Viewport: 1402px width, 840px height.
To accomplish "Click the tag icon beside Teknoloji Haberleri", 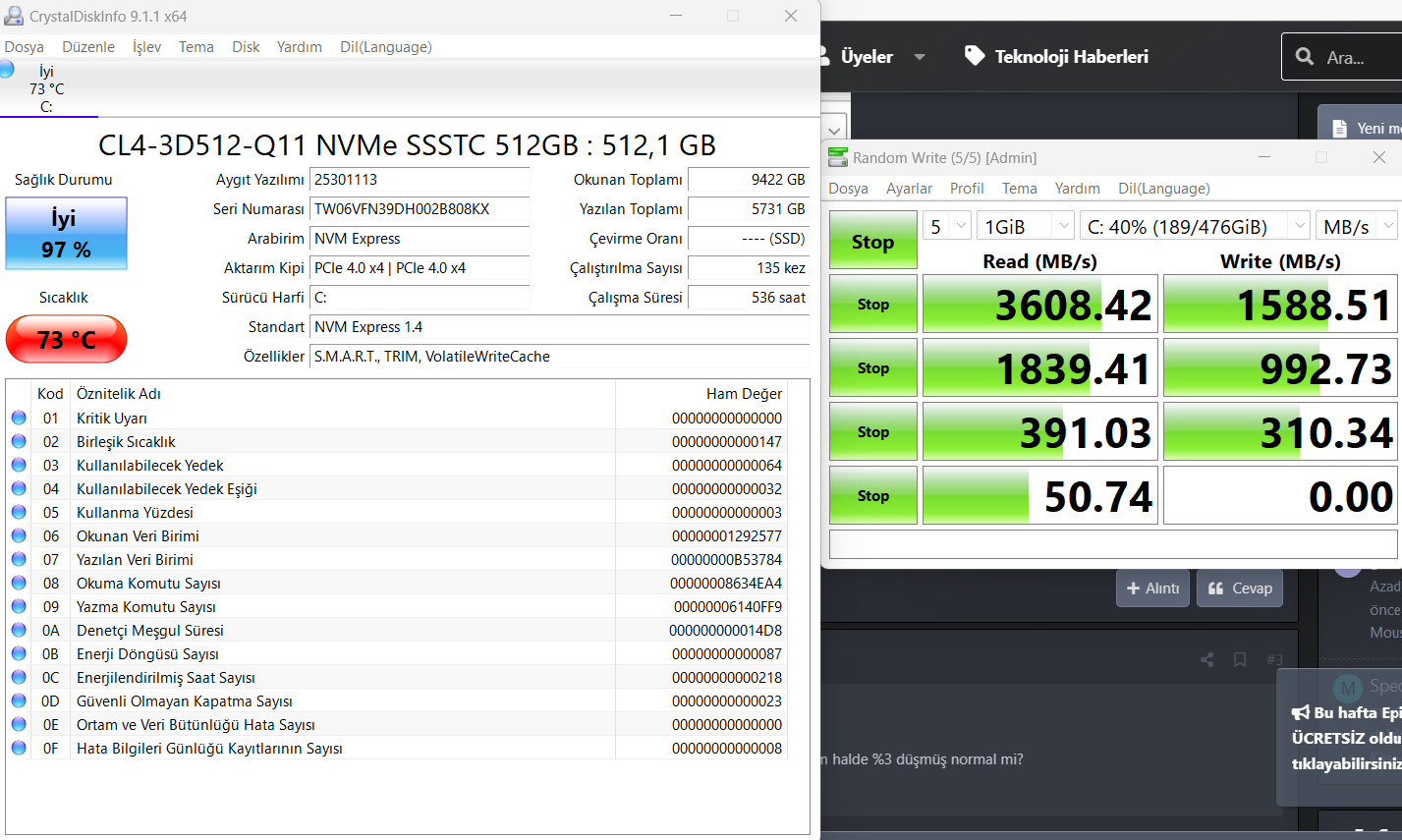I will (974, 56).
